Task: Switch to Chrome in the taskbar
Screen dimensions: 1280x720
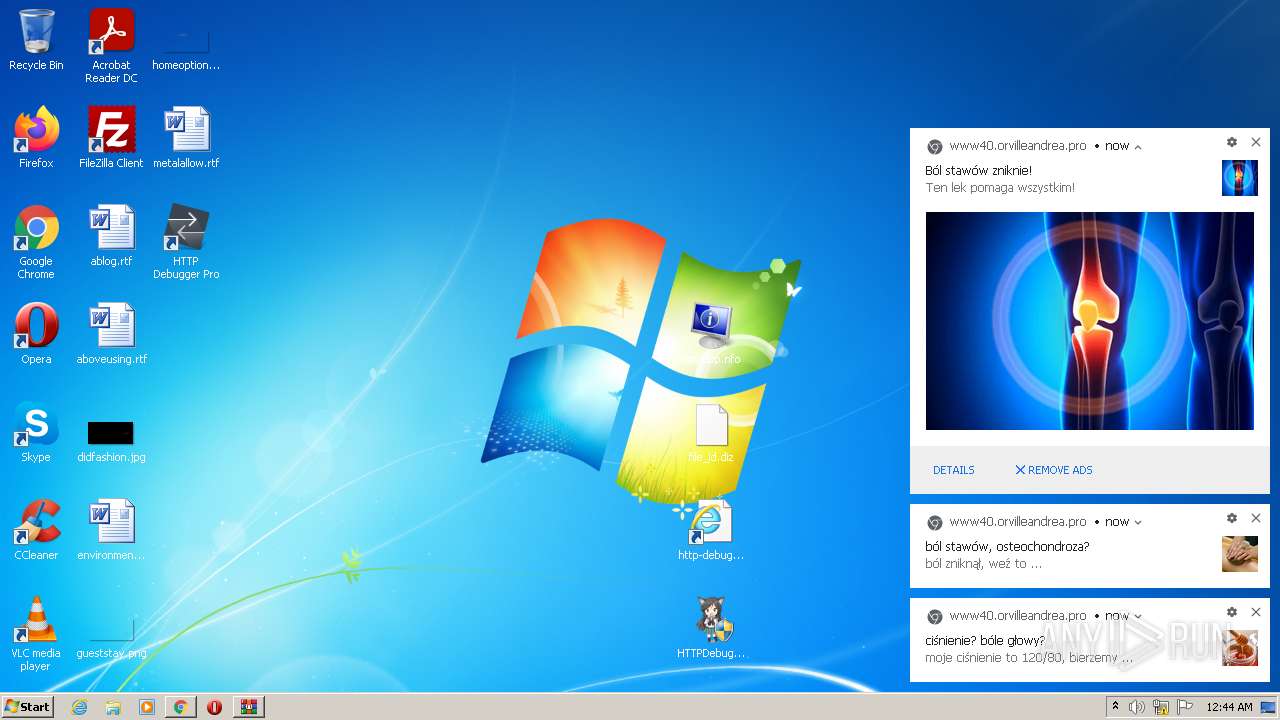Action: [180, 707]
